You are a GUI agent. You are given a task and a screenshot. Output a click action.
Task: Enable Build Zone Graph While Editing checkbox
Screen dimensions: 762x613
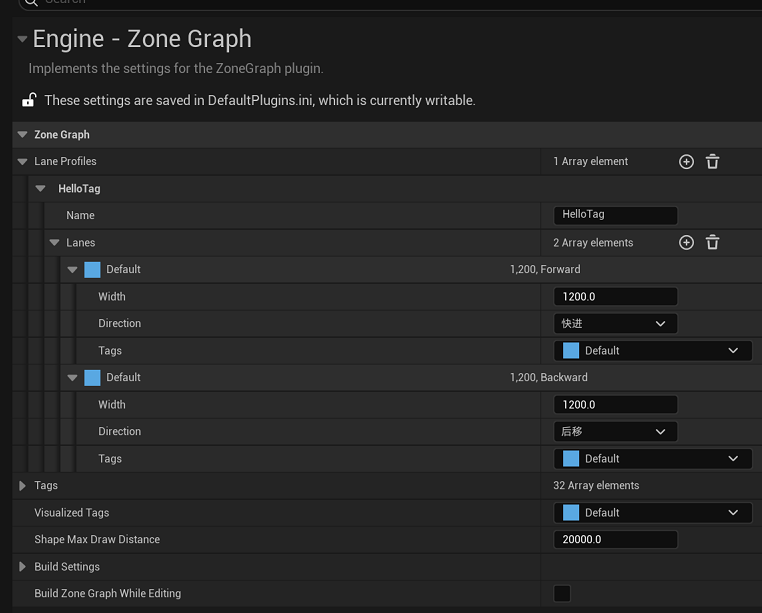click(x=562, y=594)
